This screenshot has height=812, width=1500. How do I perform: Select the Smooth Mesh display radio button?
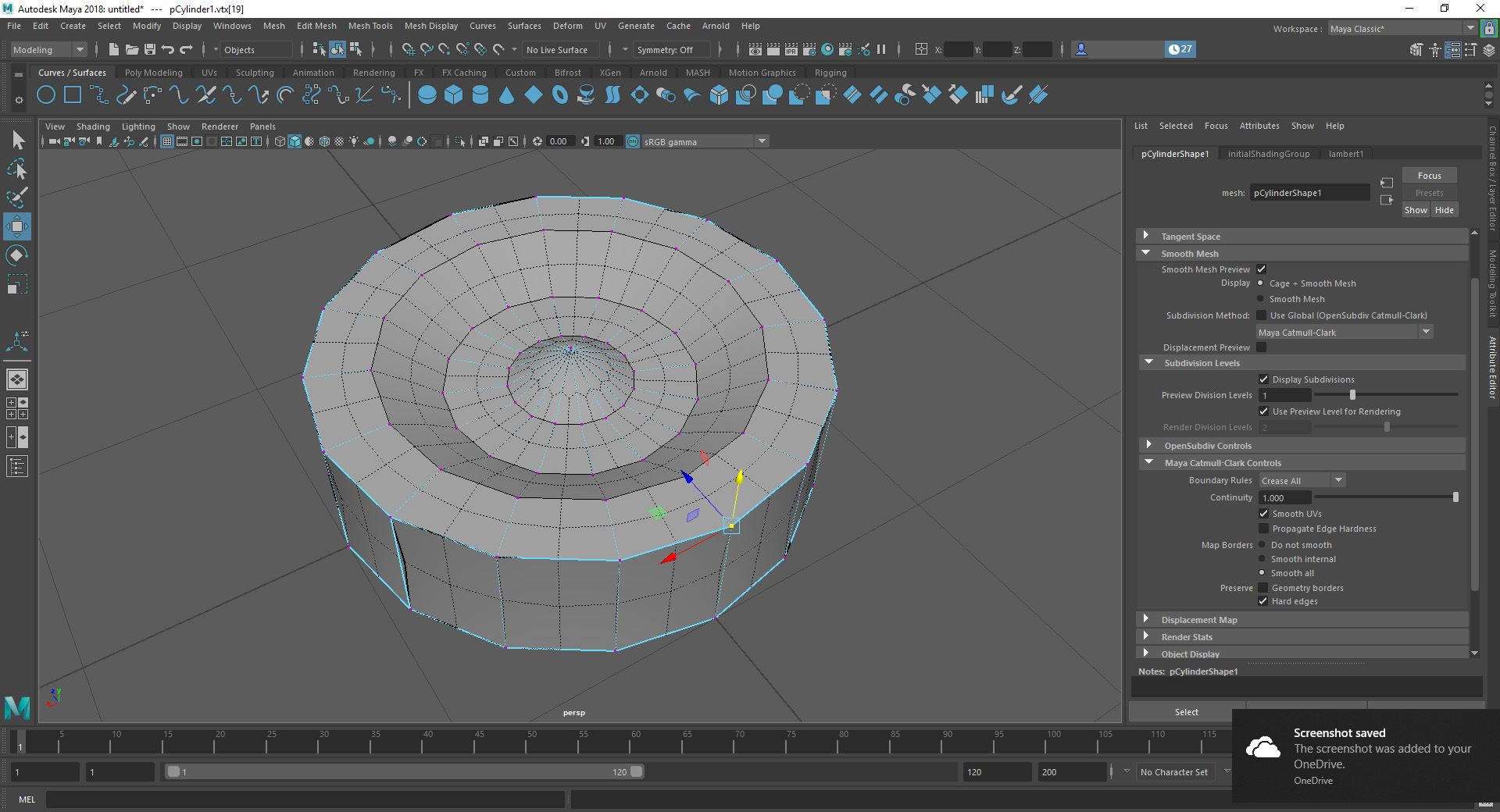pyautogui.click(x=1262, y=298)
